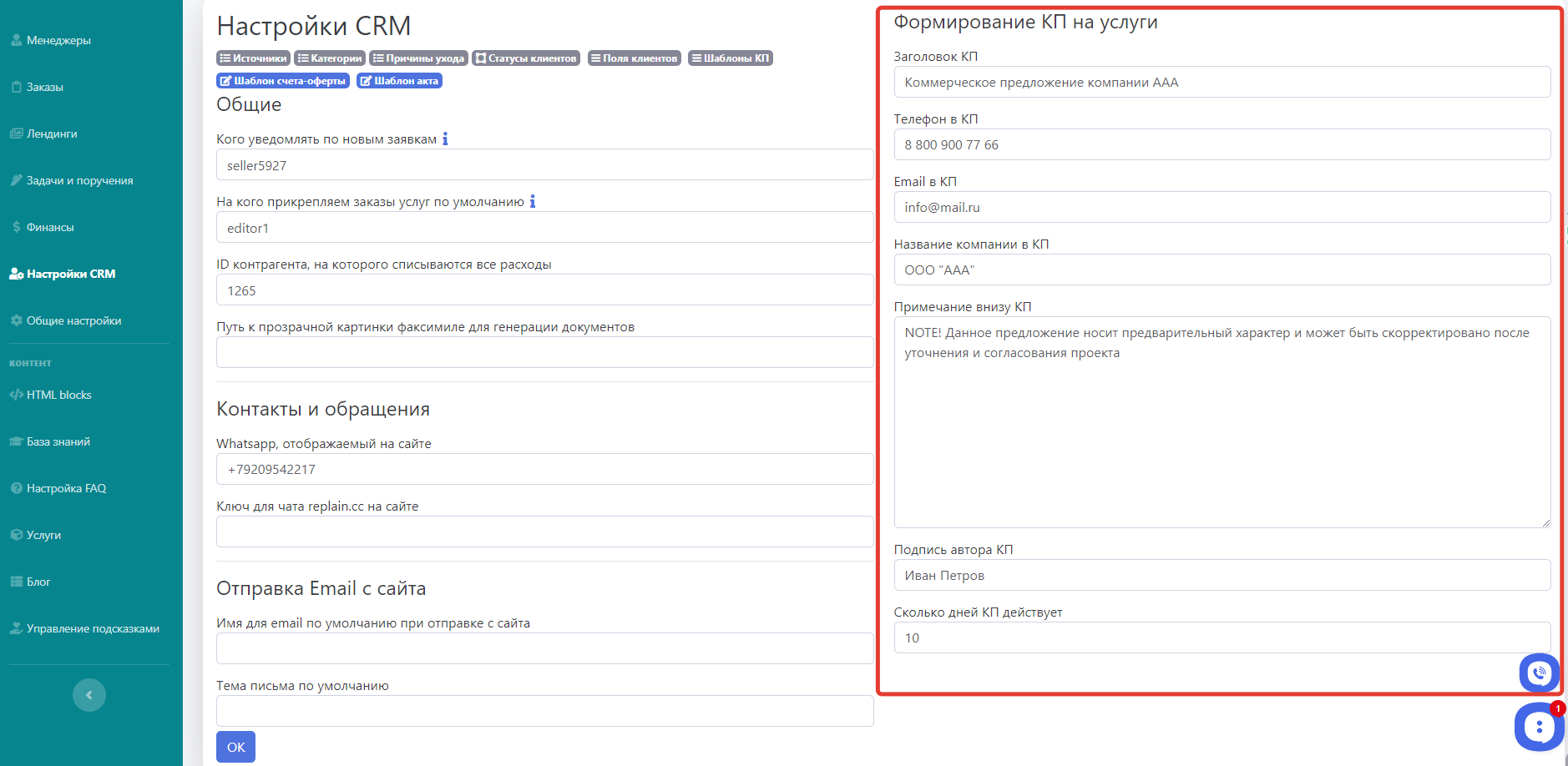Open Задачи и поручения sidebar item
The image size is (1568, 766).
tap(79, 180)
